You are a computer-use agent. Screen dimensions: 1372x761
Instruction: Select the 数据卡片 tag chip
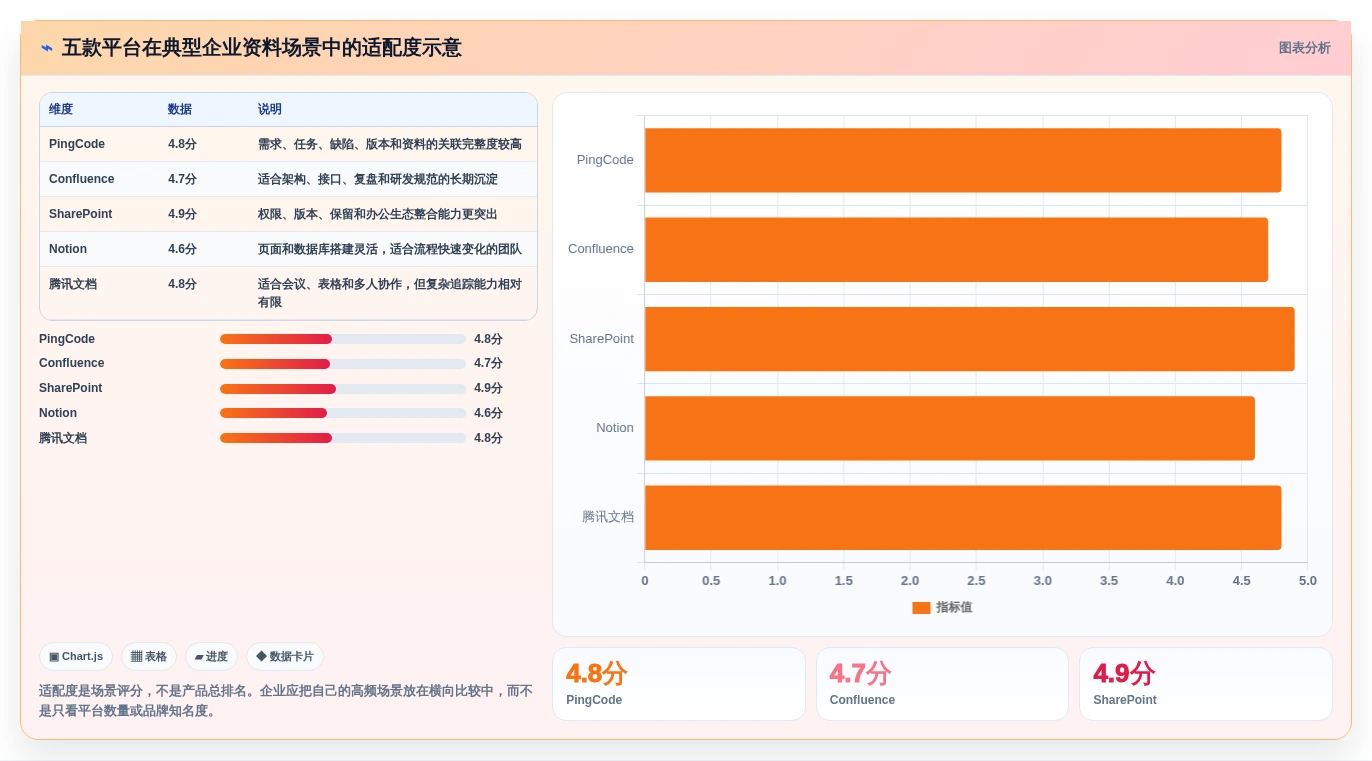[x=285, y=657]
